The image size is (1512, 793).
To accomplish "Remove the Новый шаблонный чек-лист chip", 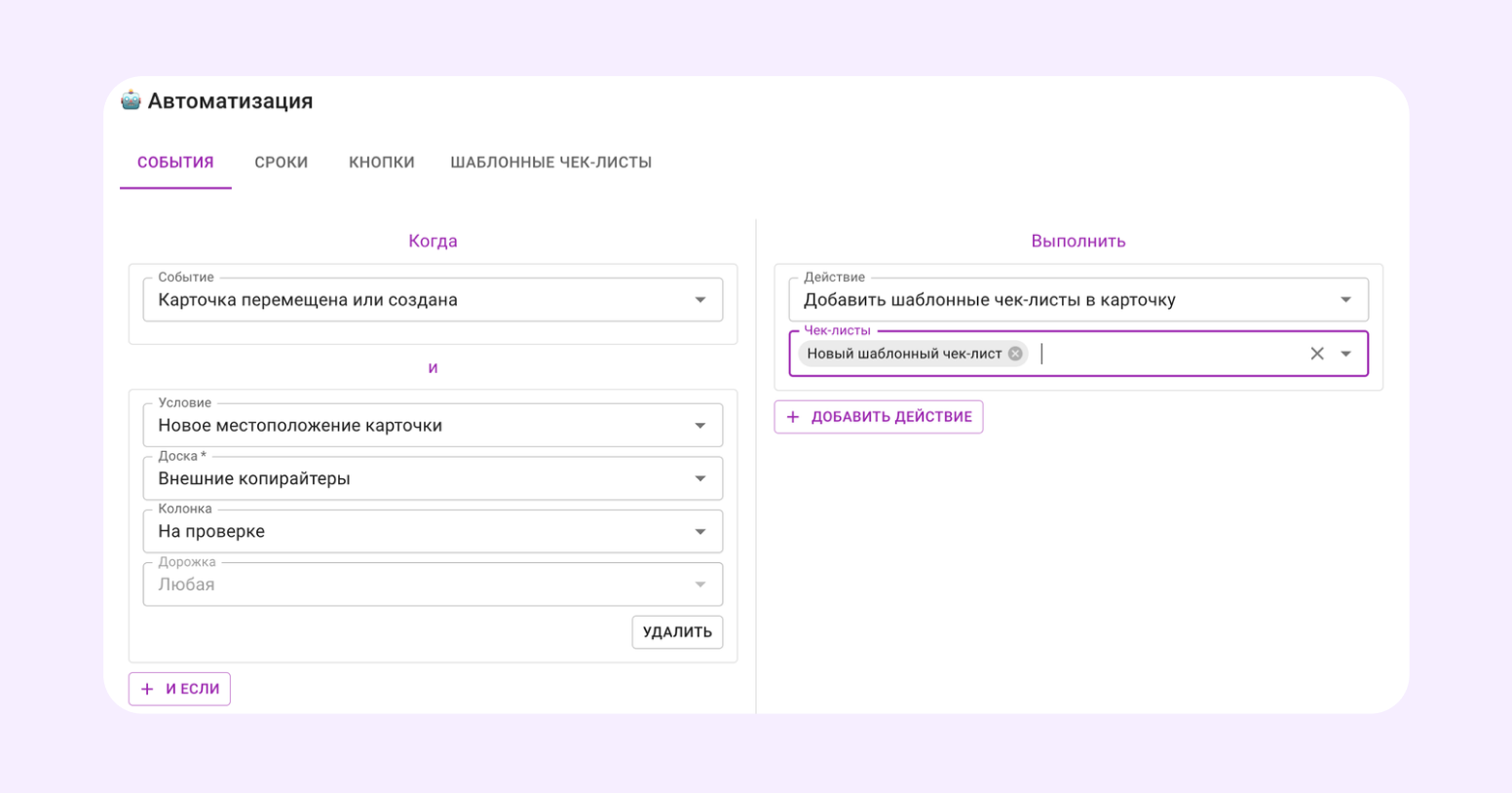I will (x=1015, y=354).
